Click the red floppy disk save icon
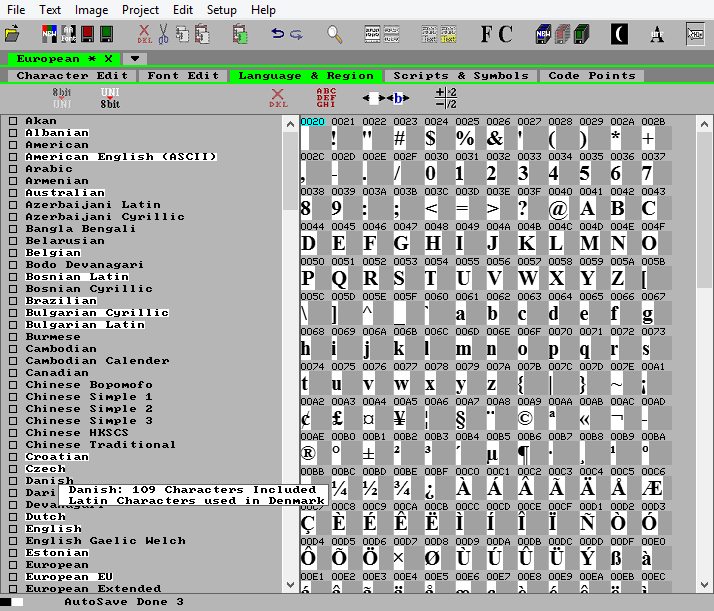The height and width of the screenshot is (611, 714). tap(87, 34)
